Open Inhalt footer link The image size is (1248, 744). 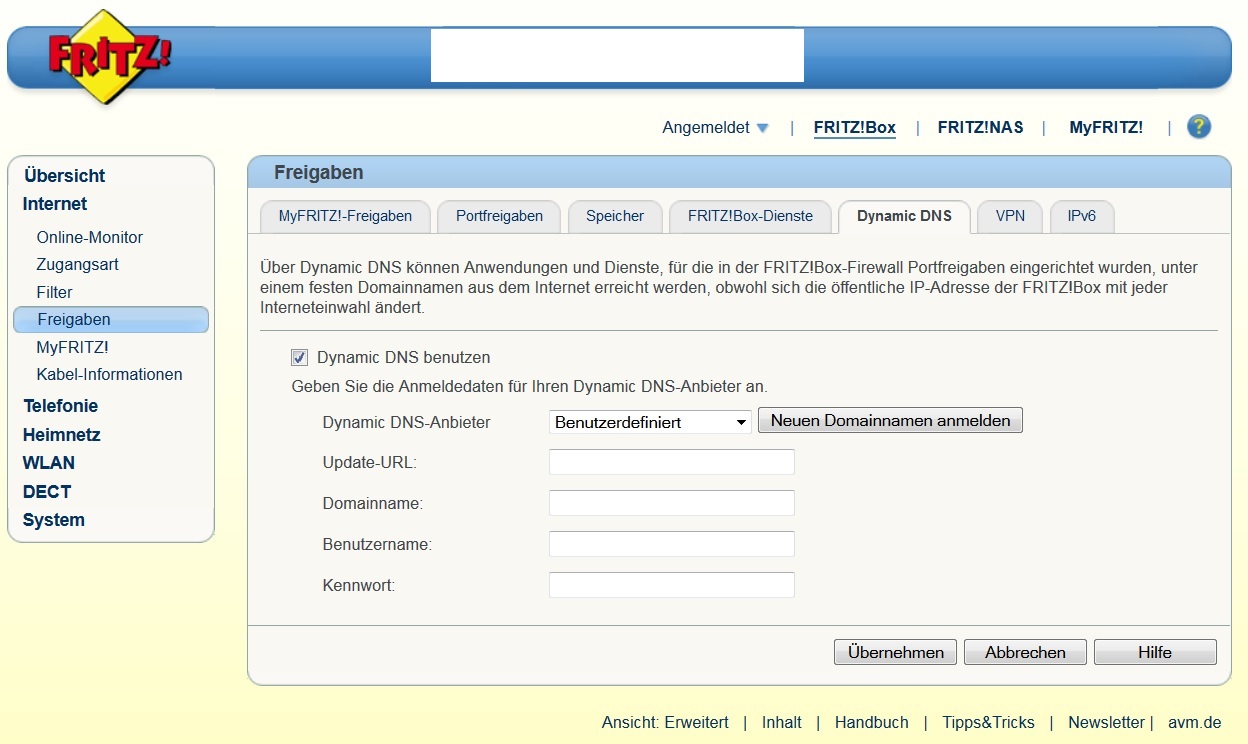point(782,722)
